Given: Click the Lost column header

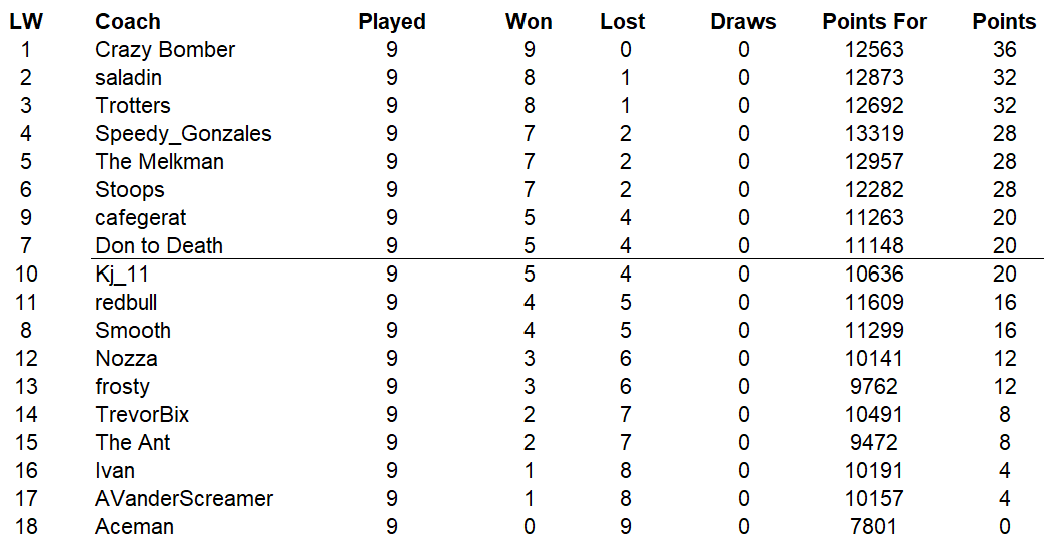Looking at the screenshot, I should (x=623, y=22).
